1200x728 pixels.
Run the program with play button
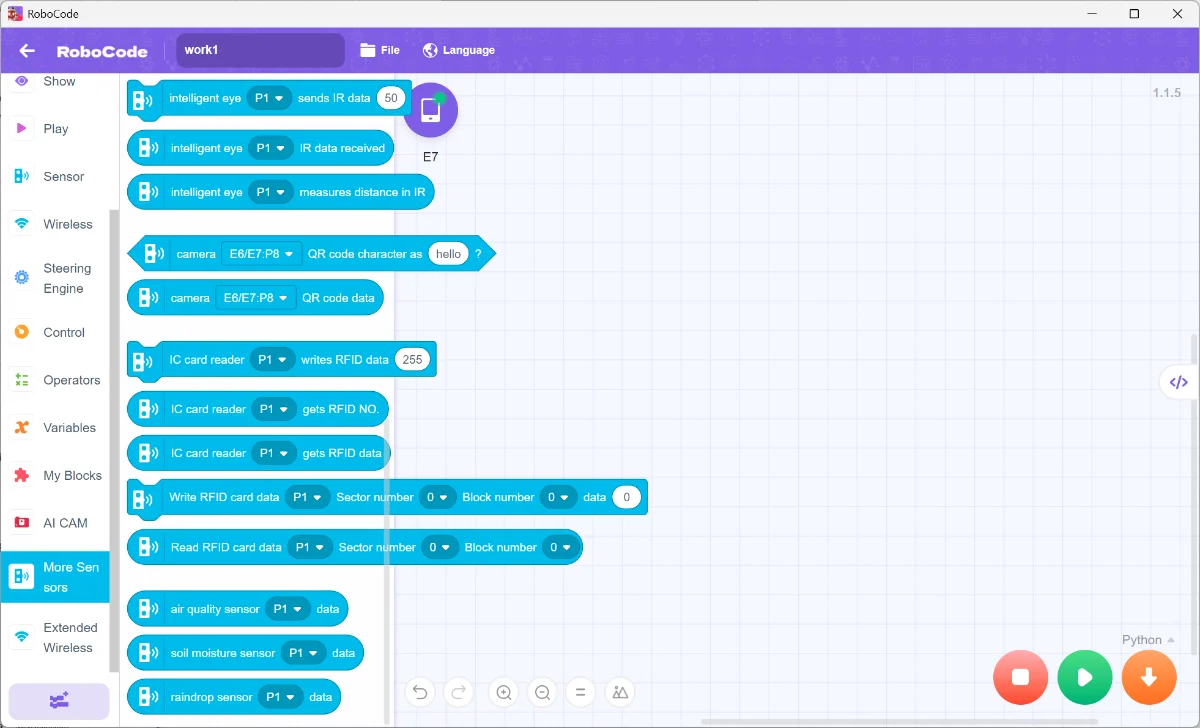click(x=1085, y=677)
